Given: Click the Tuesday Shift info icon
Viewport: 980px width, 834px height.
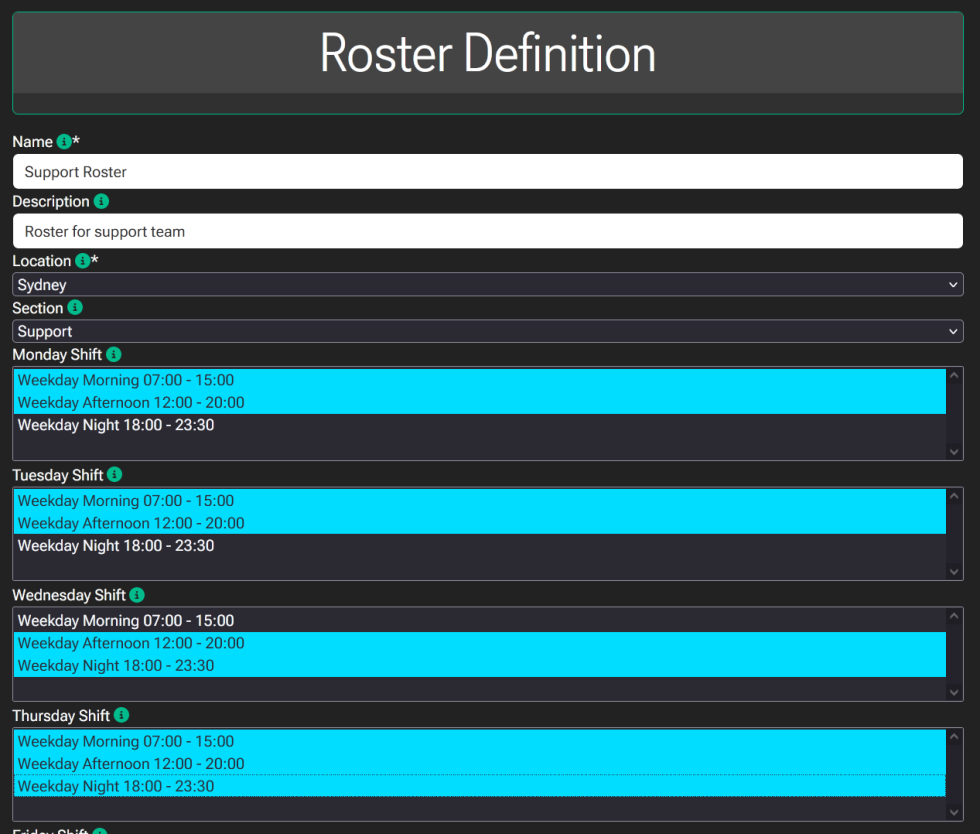Looking at the screenshot, I should point(113,474).
